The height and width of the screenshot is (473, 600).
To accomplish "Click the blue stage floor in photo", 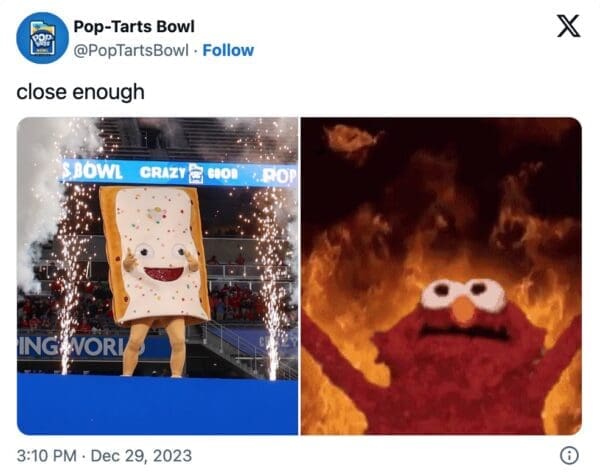I will [157, 405].
